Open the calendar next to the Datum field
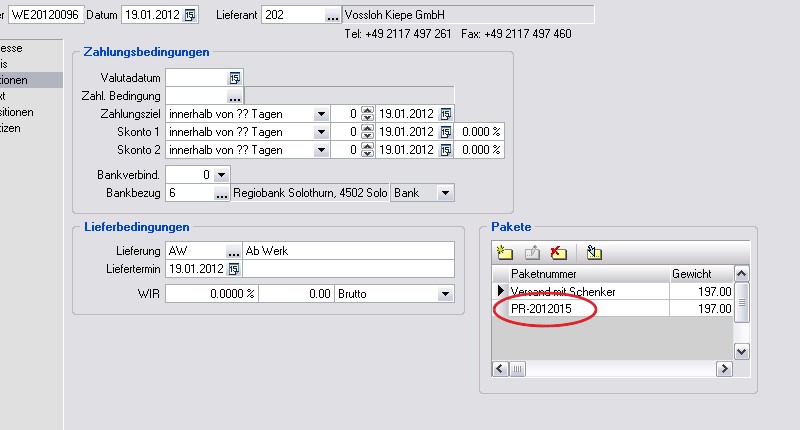 pyautogui.click(x=191, y=15)
